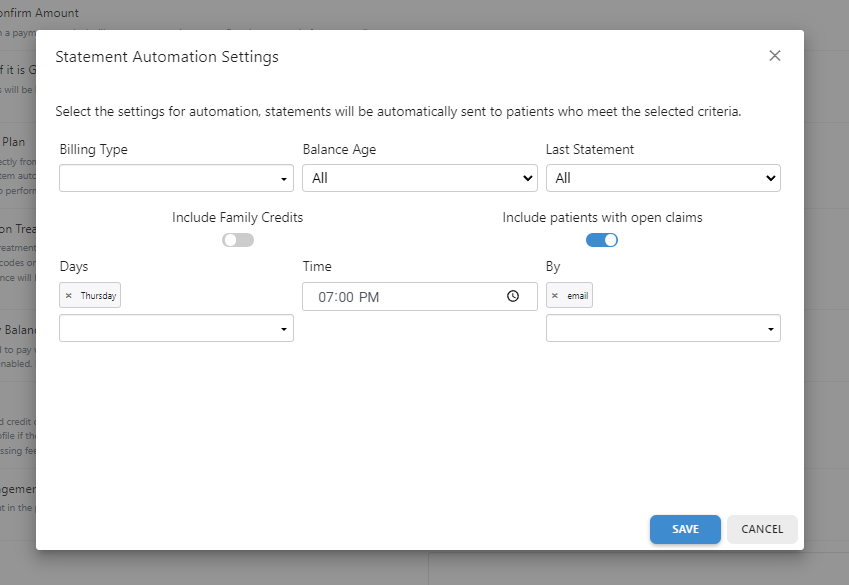Click the caret icon under Days
This screenshot has height=585, width=849.
(x=283, y=328)
